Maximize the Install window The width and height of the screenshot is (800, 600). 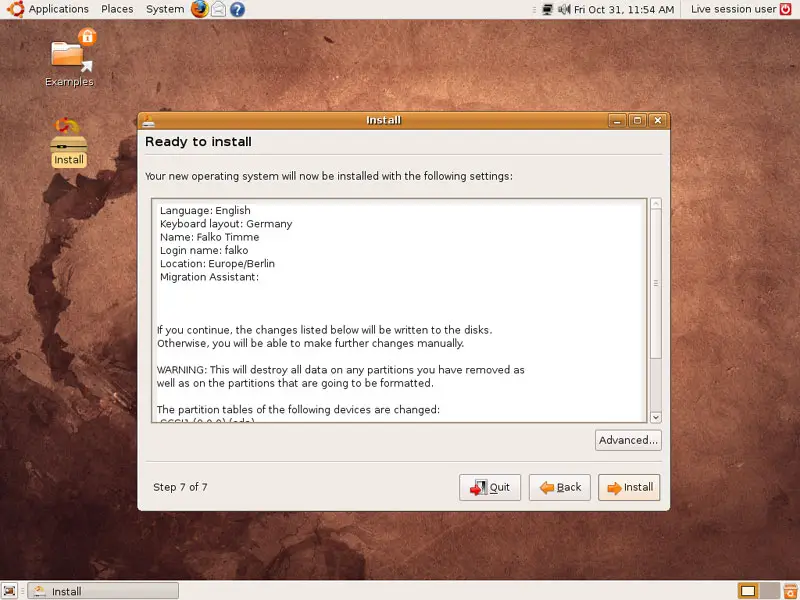click(637, 120)
